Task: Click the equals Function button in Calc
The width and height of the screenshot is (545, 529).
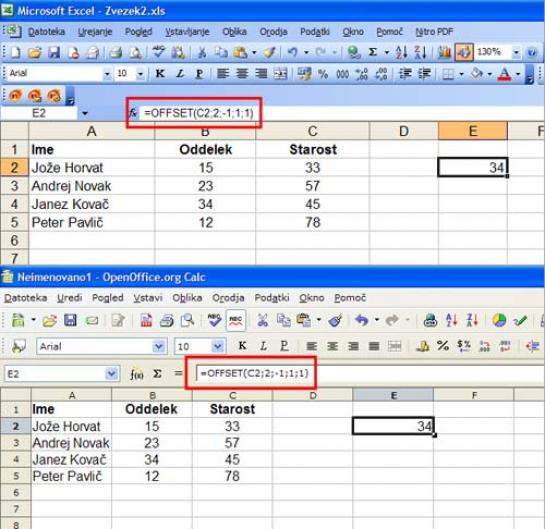Action: point(178,374)
